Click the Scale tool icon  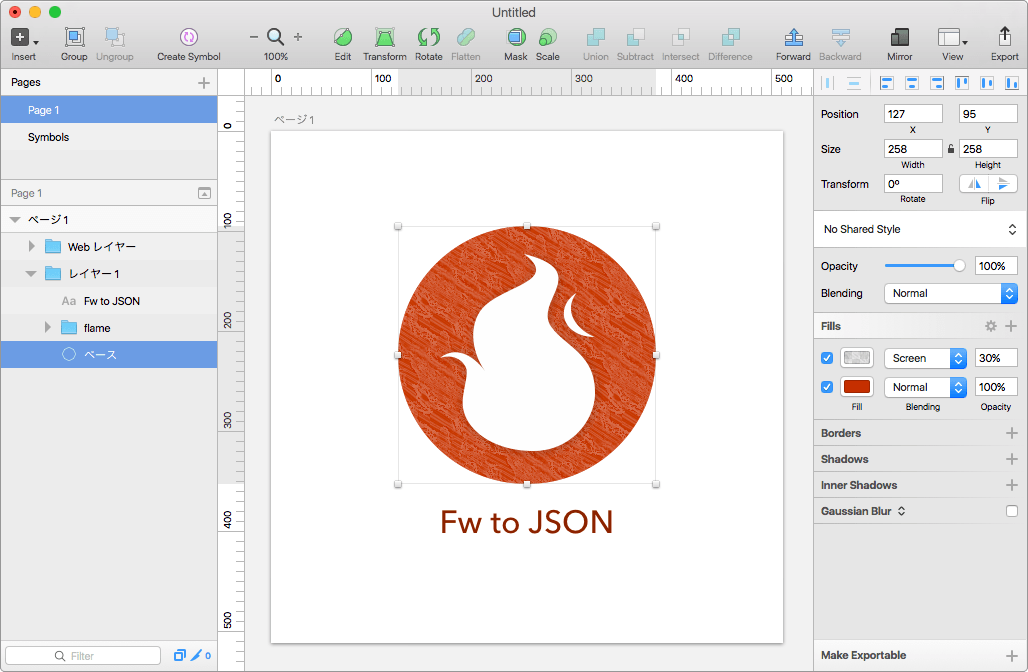(547, 38)
